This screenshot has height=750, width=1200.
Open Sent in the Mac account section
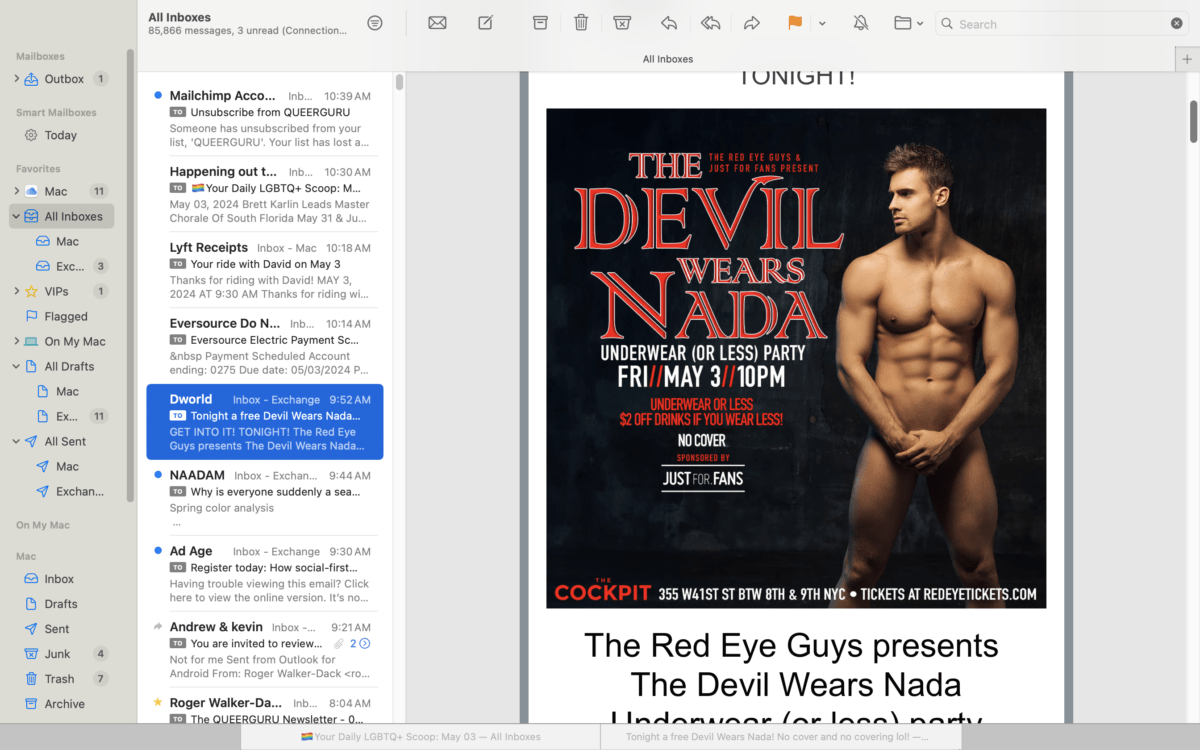tap(57, 629)
